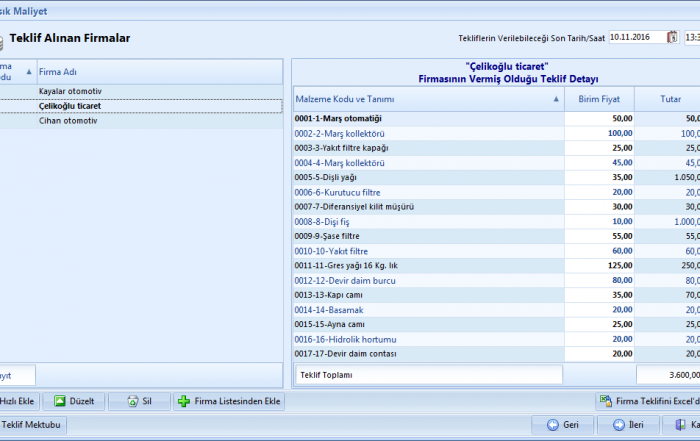Click the Düzelt edit button
Image resolution: width=700 pixels, height=441 pixels.
click(x=73, y=401)
